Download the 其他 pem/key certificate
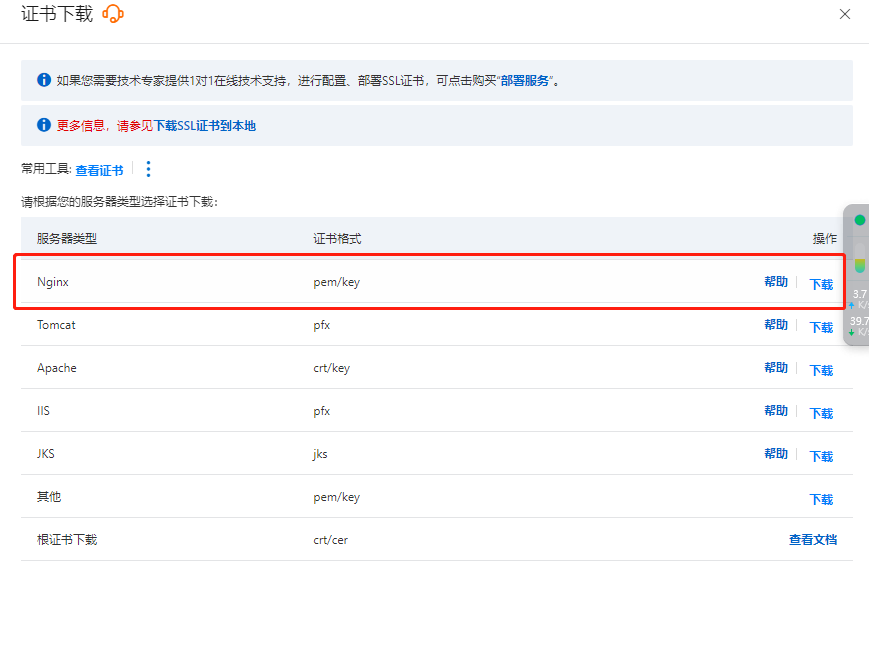869x651 pixels. (x=820, y=499)
